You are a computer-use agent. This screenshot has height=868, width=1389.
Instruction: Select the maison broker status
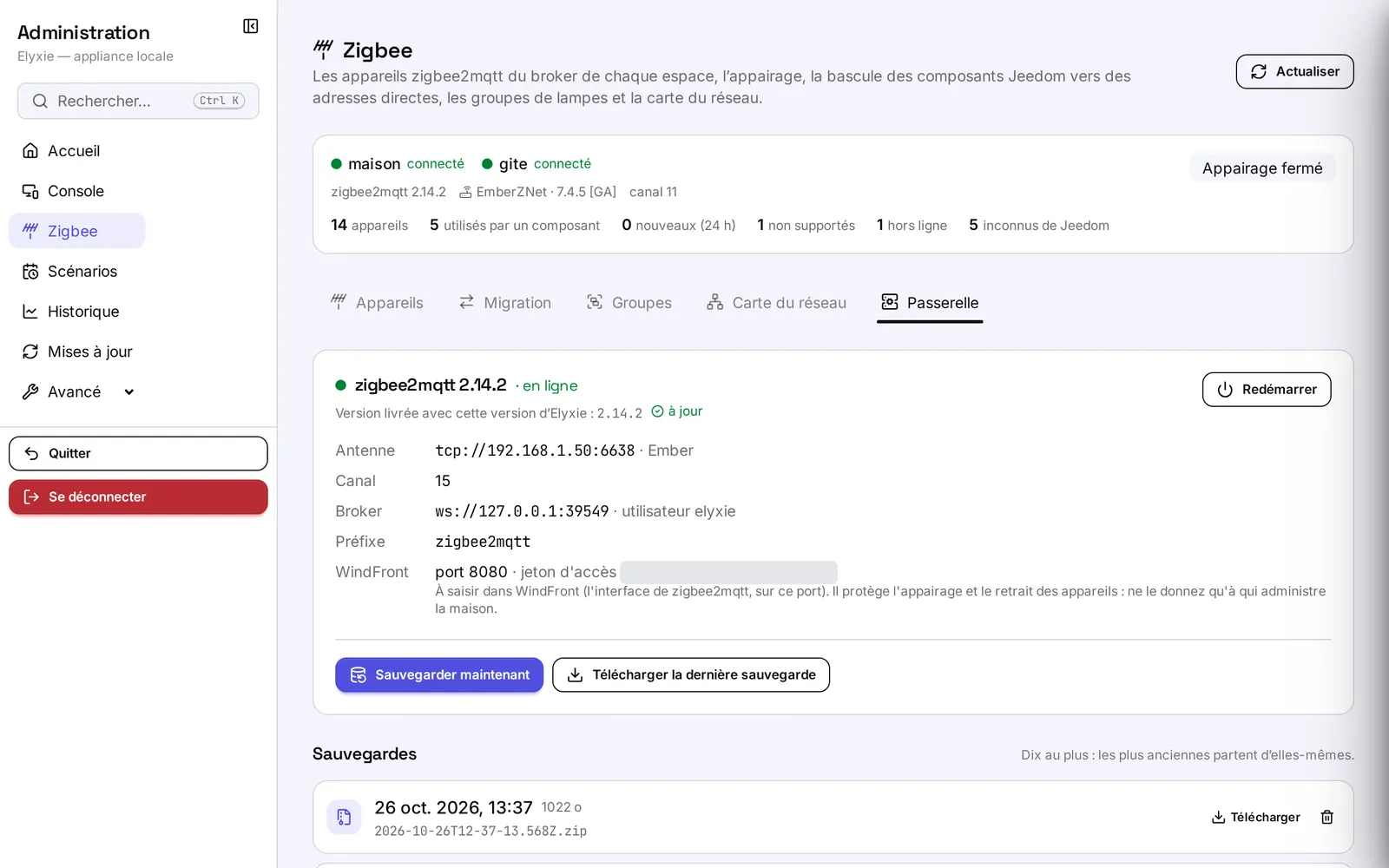(x=398, y=163)
